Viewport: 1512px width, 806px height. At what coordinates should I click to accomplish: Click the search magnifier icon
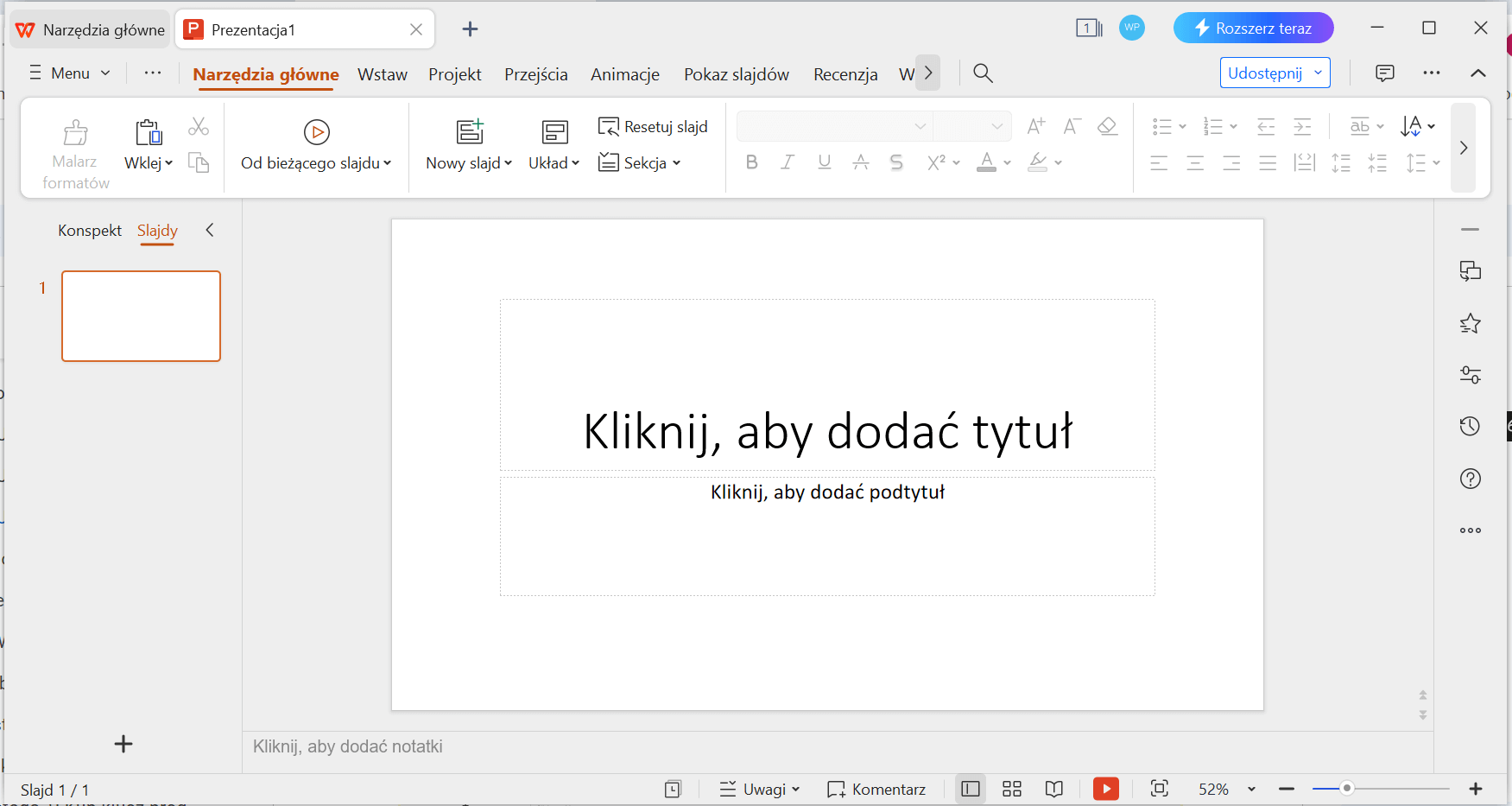[983, 73]
